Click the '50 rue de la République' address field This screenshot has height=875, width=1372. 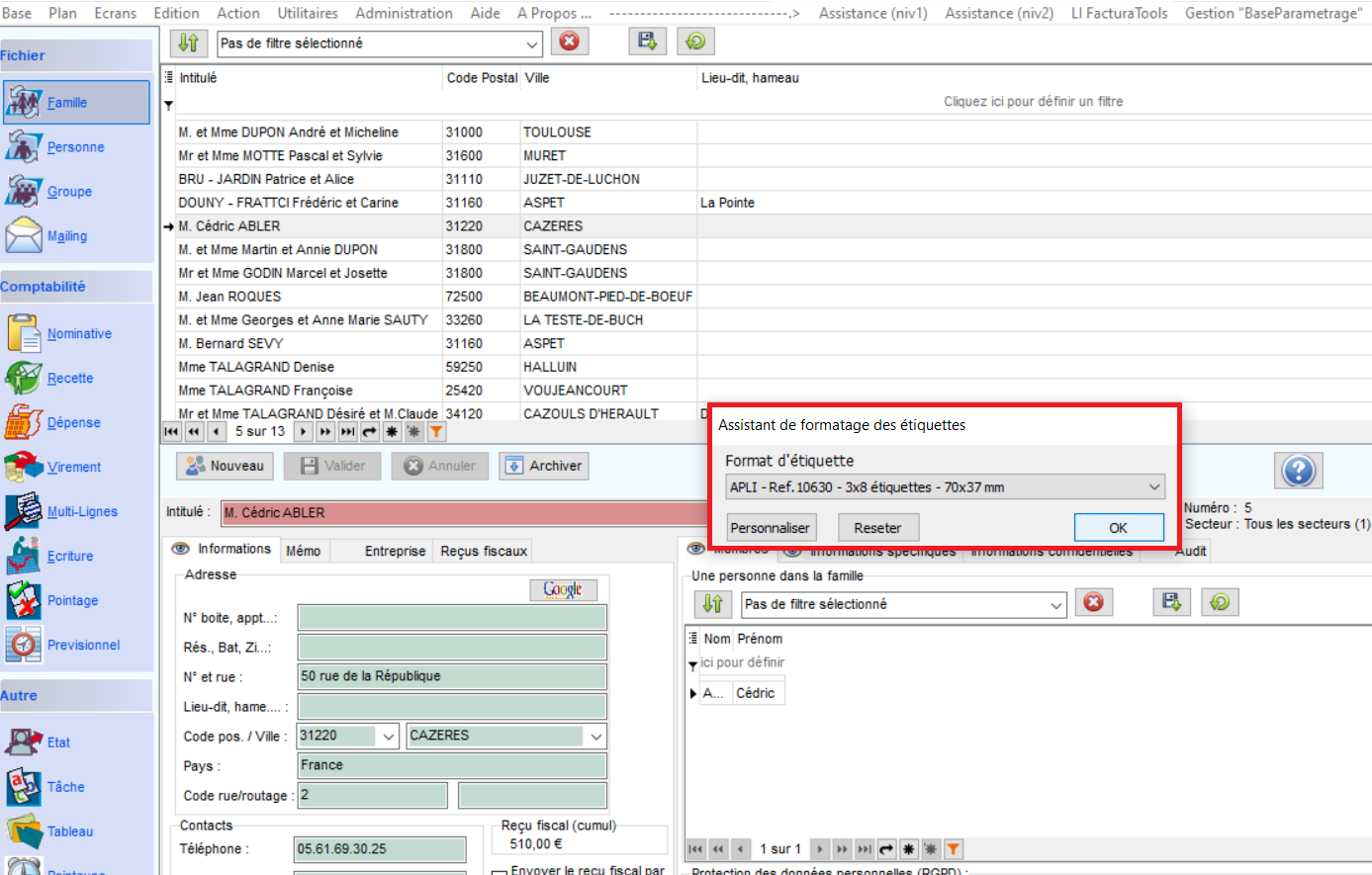(x=452, y=676)
